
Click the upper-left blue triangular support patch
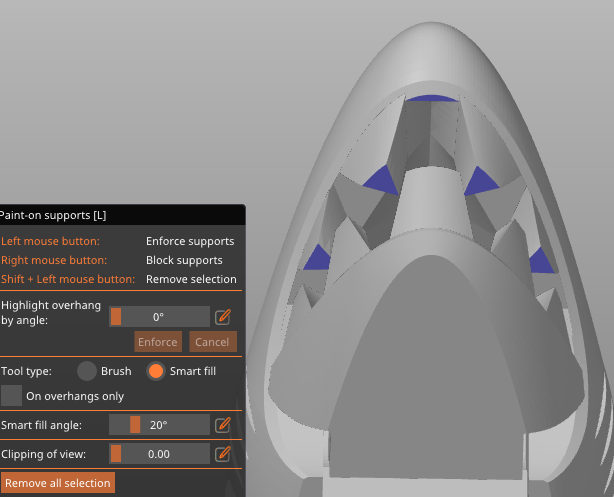pyautogui.click(x=382, y=182)
